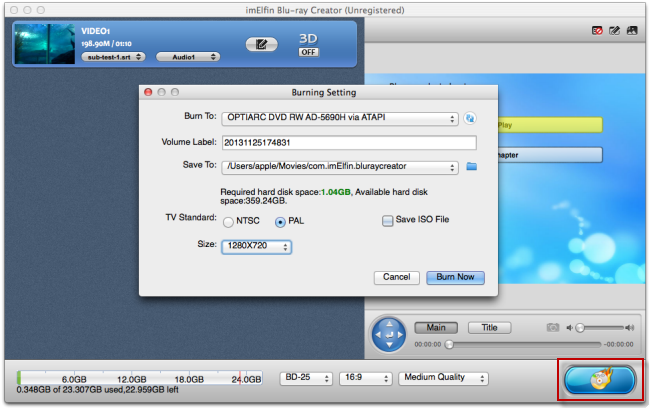Click the Chapter menu item in preview
Viewport: 650px width, 409px height.
click(550, 155)
